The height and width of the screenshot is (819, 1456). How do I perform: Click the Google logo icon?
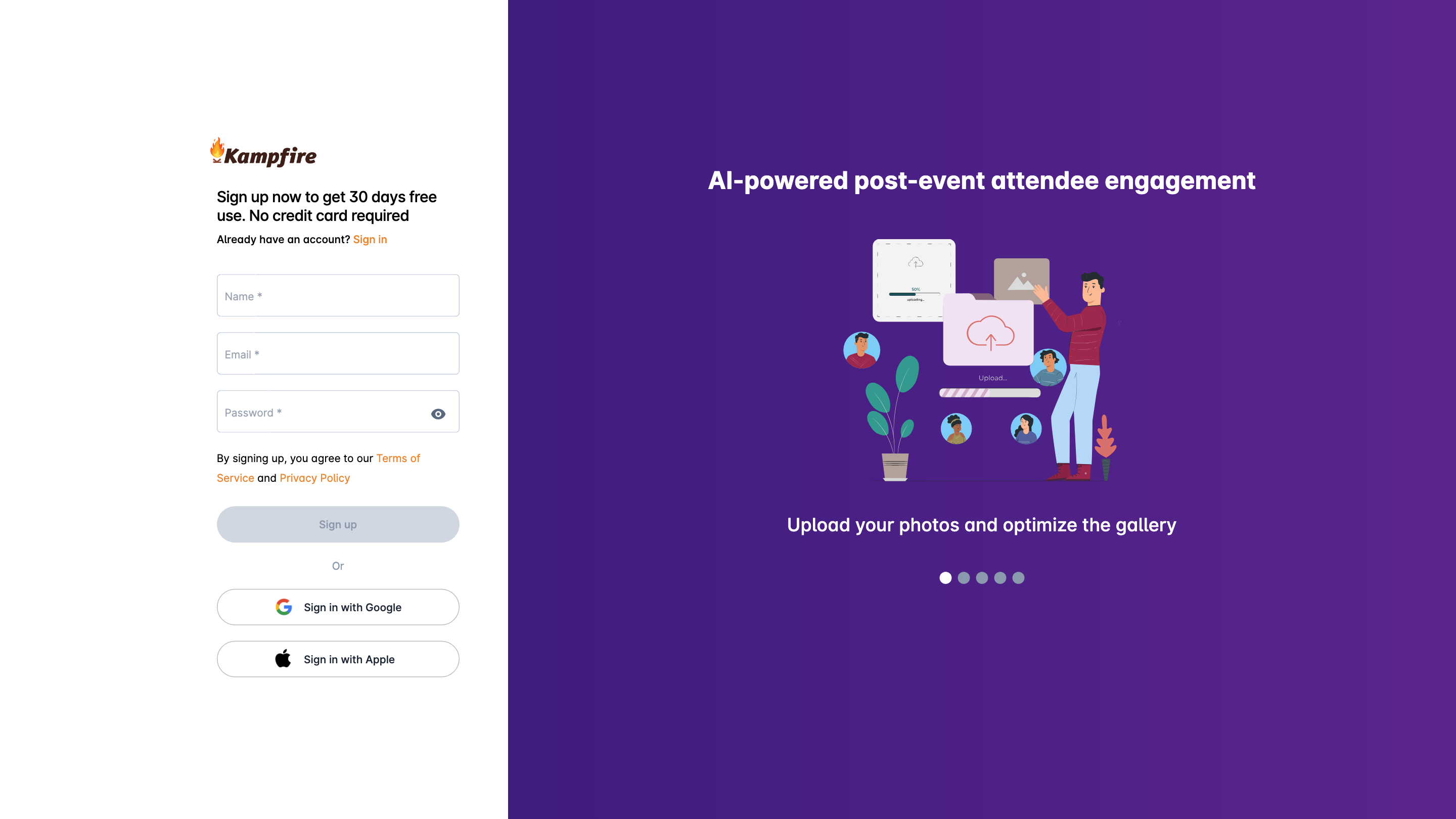click(x=284, y=607)
